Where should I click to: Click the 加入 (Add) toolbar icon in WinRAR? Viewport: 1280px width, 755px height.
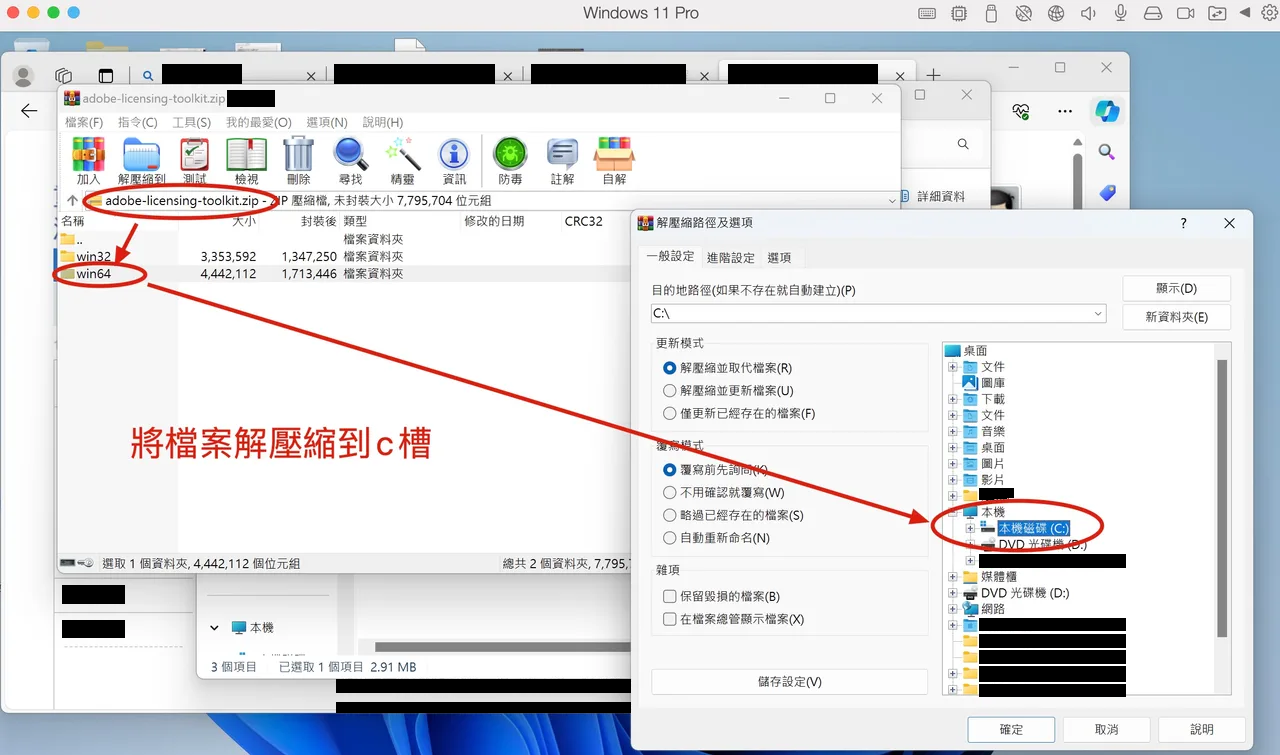pyautogui.click(x=88, y=161)
